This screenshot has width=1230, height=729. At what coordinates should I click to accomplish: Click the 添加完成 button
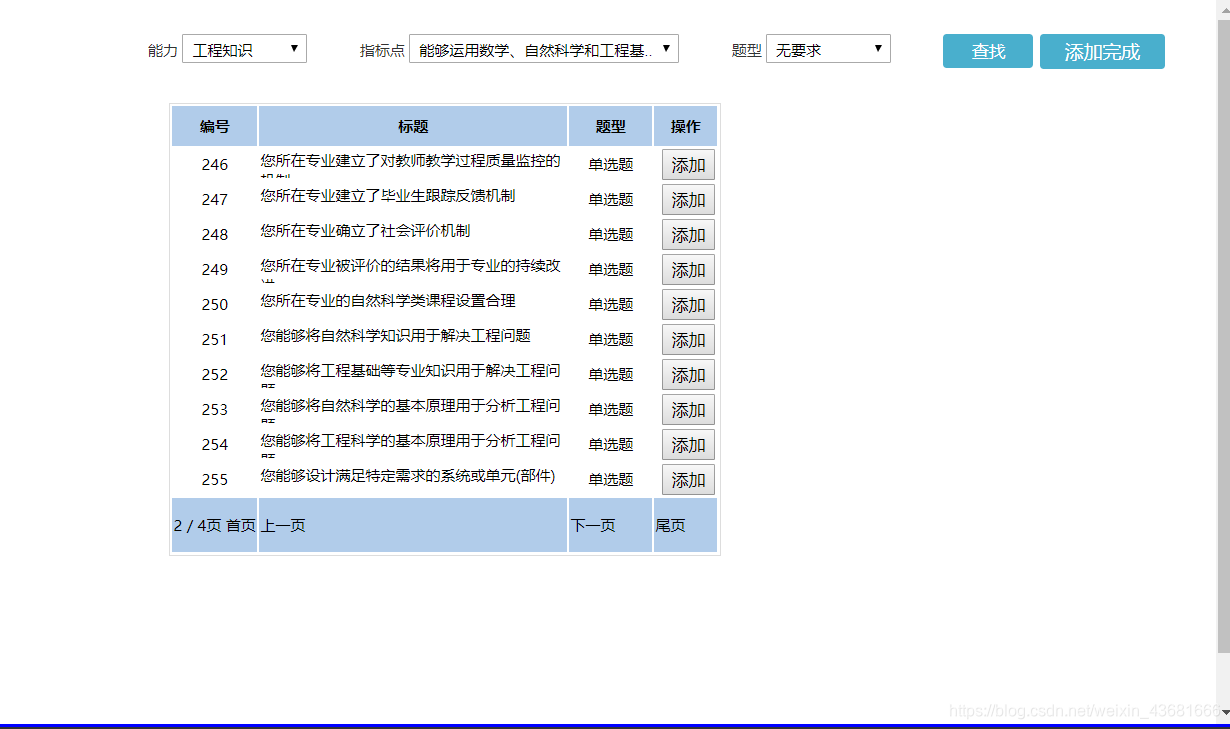[x=1102, y=51]
